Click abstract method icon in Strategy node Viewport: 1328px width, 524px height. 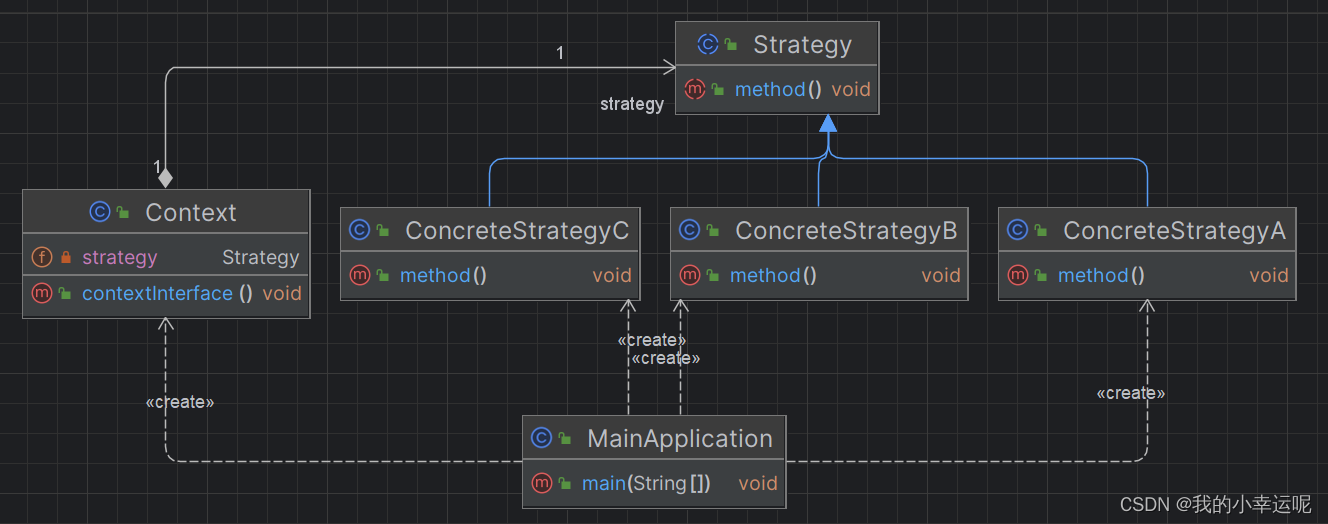(x=695, y=89)
